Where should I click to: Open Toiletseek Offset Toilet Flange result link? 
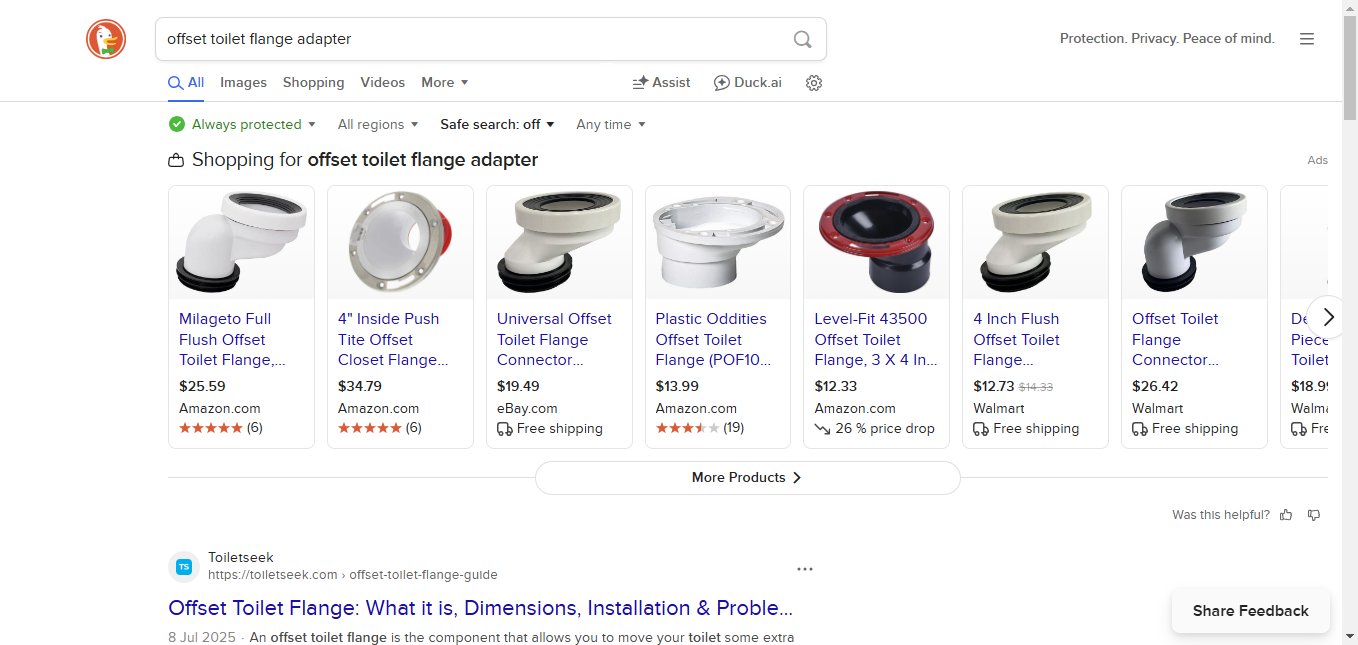[480, 608]
